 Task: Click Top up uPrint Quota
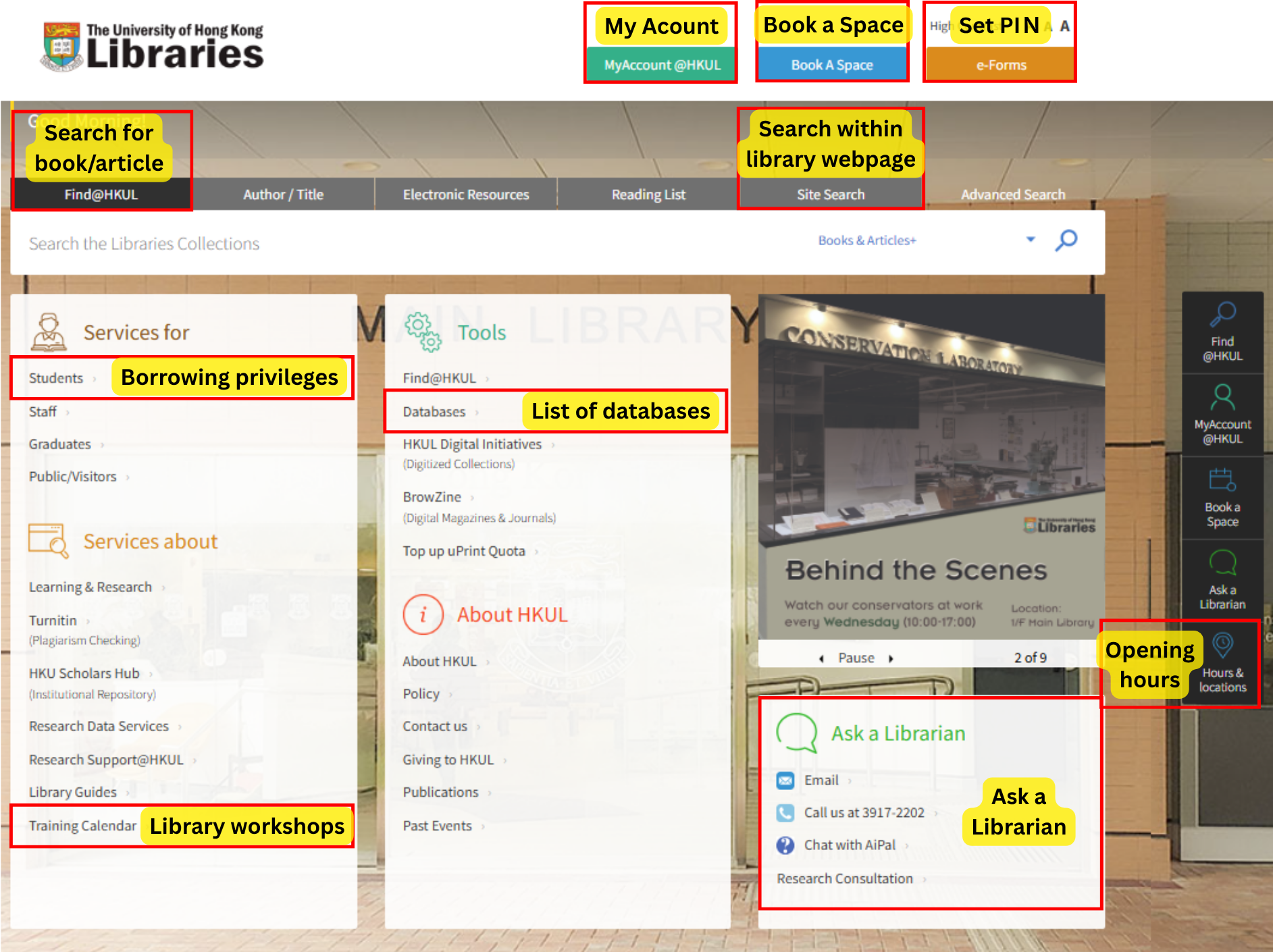pos(464,551)
